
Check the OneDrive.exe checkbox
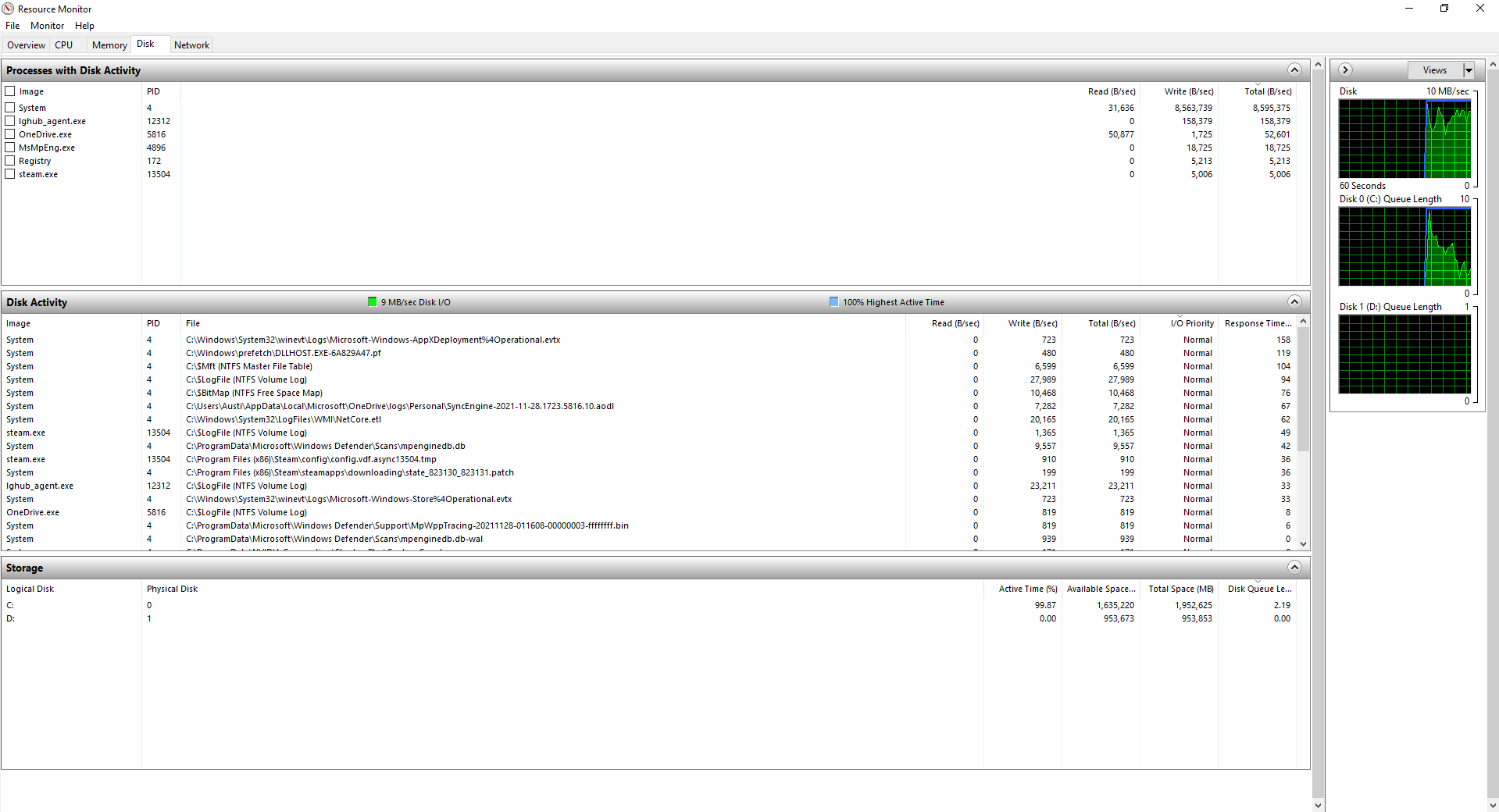[x=10, y=134]
